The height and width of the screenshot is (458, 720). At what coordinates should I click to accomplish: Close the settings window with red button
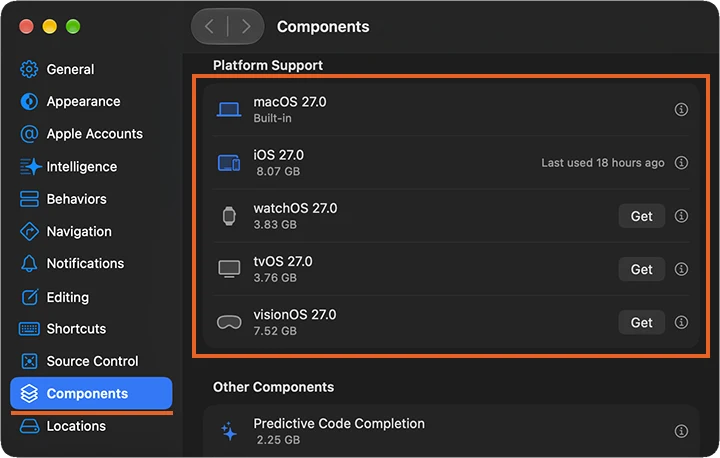coord(26,27)
